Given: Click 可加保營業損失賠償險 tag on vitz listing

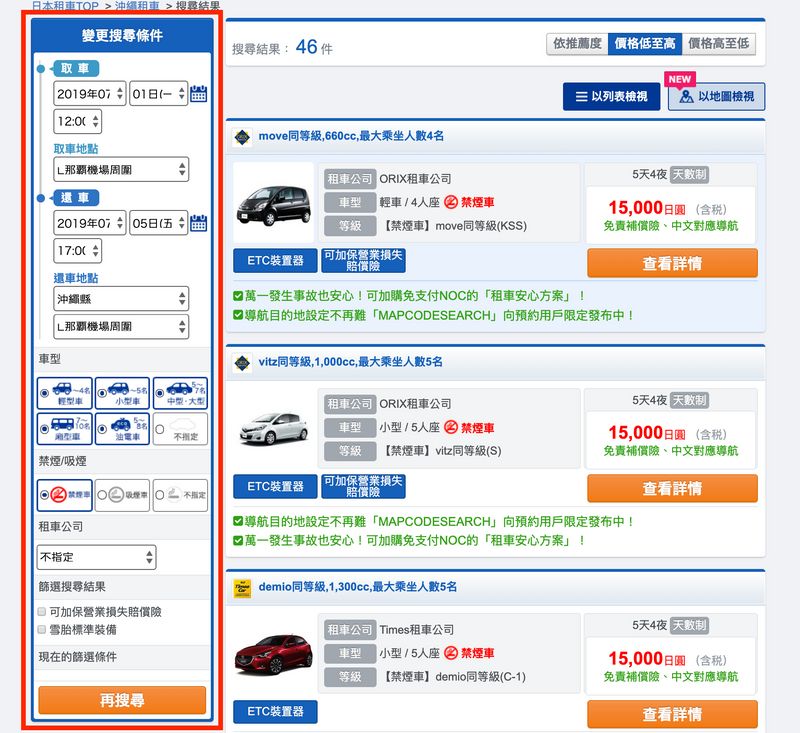Looking at the screenshot, I should tap(363, 487).
